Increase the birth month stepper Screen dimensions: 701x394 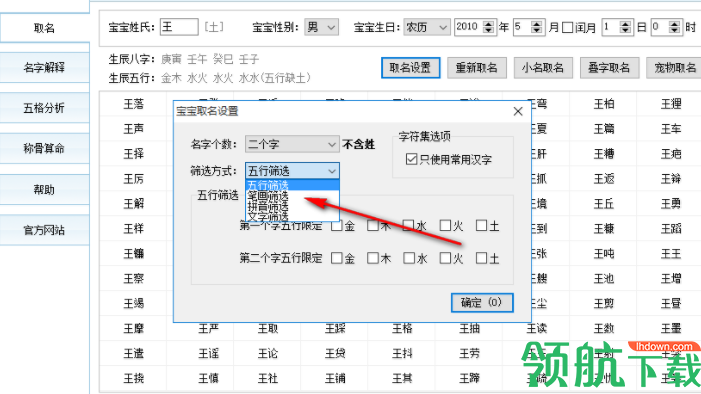[537, 24]
